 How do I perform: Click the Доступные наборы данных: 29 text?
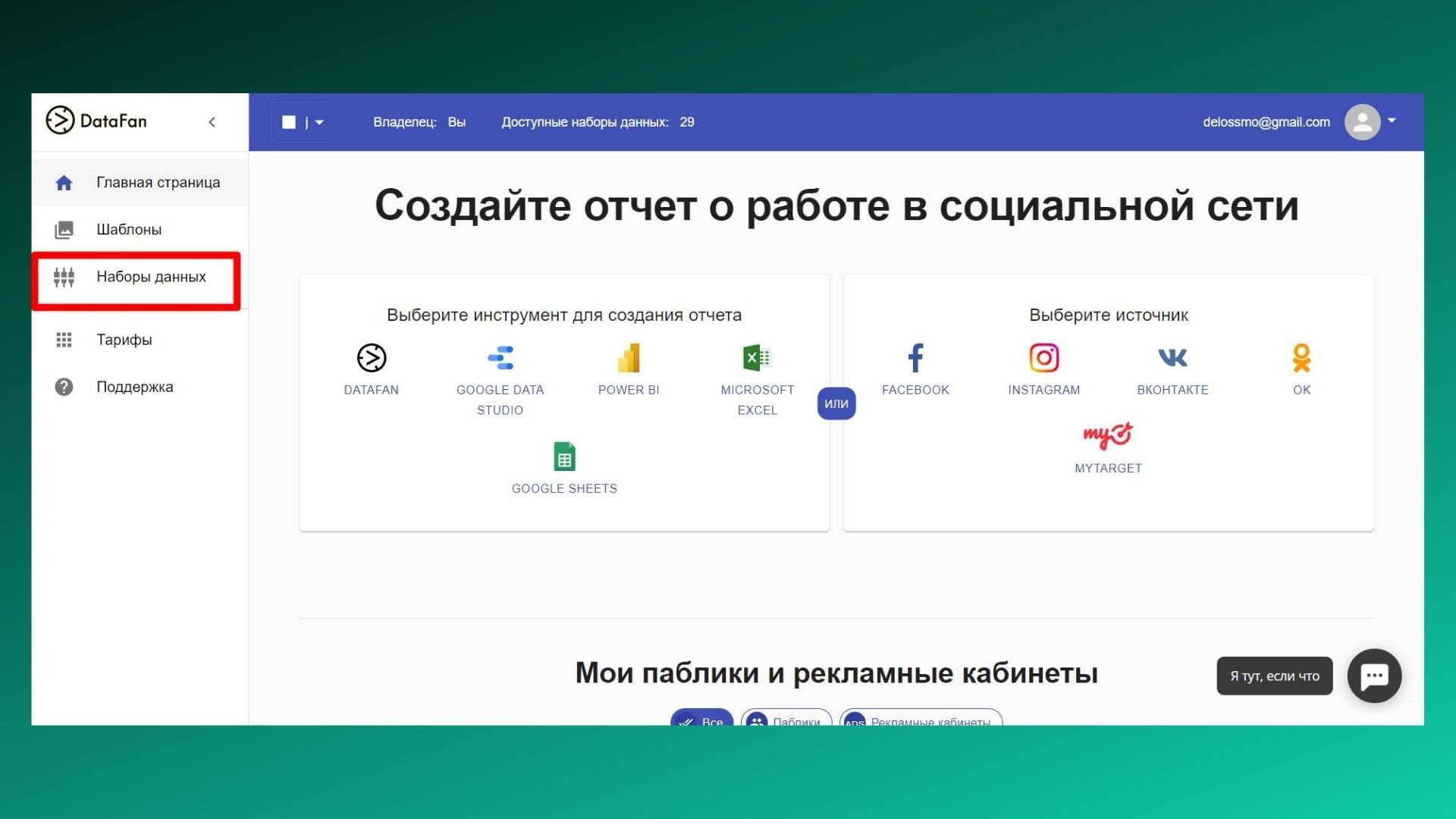tap(598, 122)
